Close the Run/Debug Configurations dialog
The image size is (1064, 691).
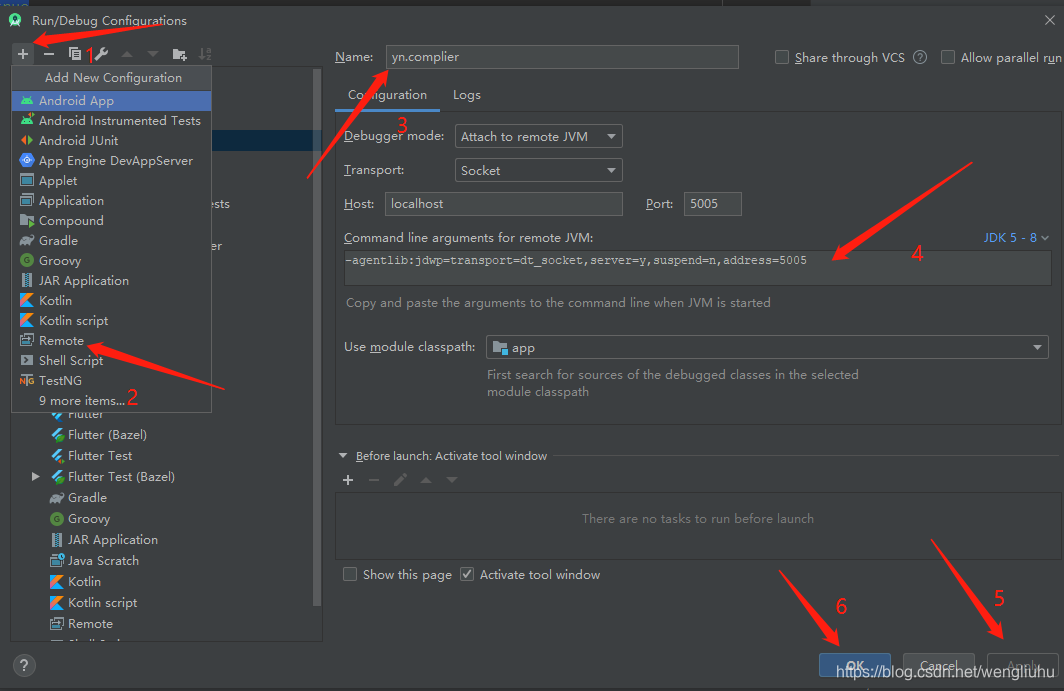coord(1049,20)
